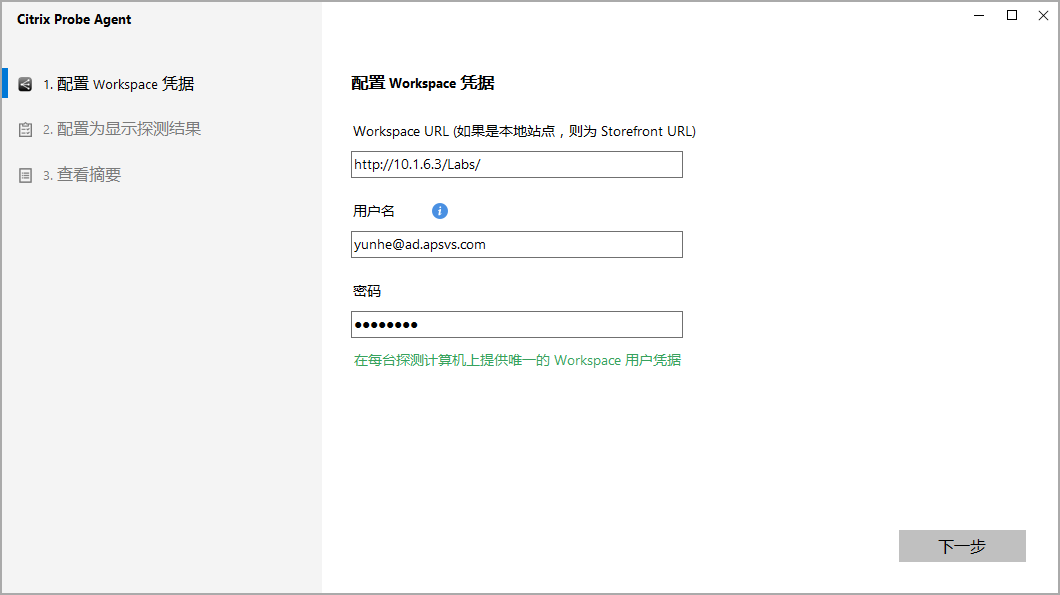Go to step 2 配置为显示探测结果
Viewport: 1060px width, 595px height.
click(x=122, y=129)
